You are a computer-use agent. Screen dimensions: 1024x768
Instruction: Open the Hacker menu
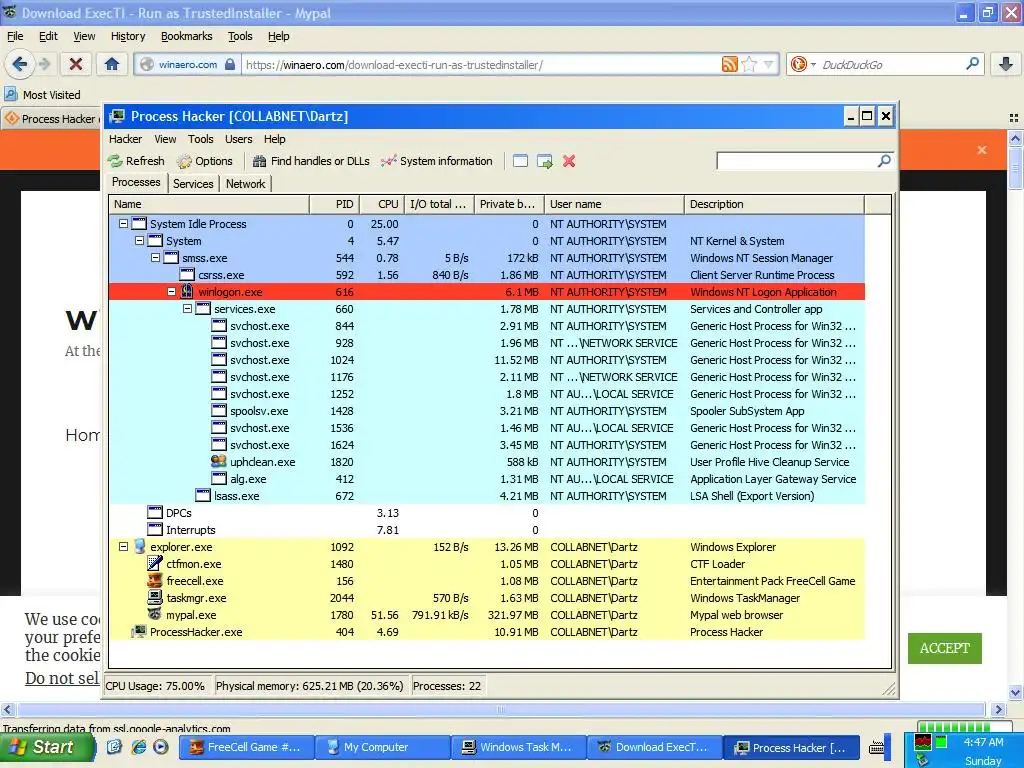(125, 139)
